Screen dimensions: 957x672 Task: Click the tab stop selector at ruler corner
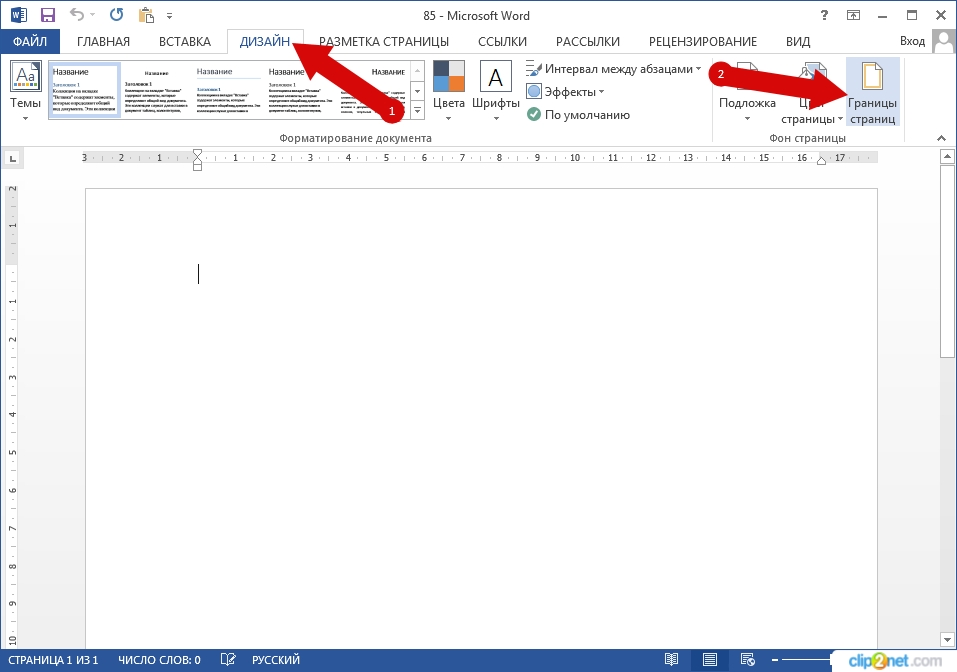[12, 159]
